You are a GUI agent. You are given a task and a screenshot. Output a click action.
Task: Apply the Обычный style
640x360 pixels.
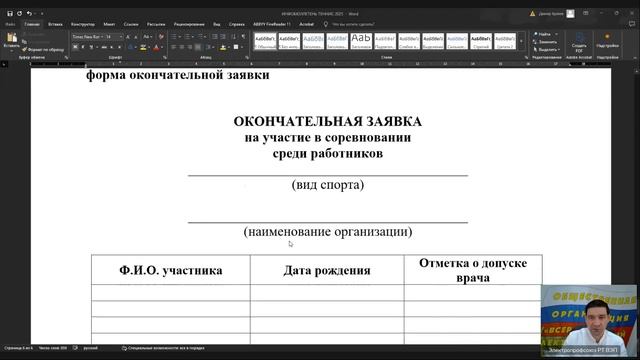click(x=265, y=41)
